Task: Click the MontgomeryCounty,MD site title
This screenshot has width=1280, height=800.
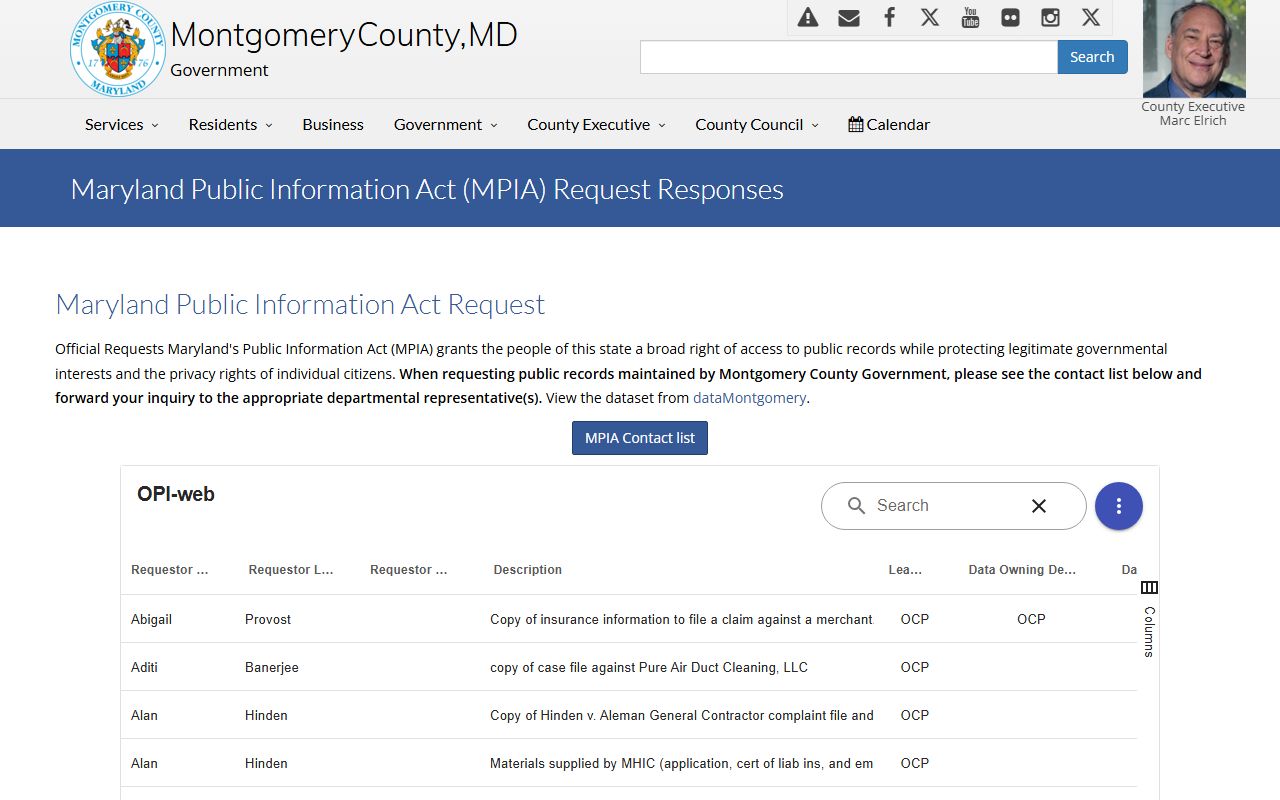Action: 344,35
